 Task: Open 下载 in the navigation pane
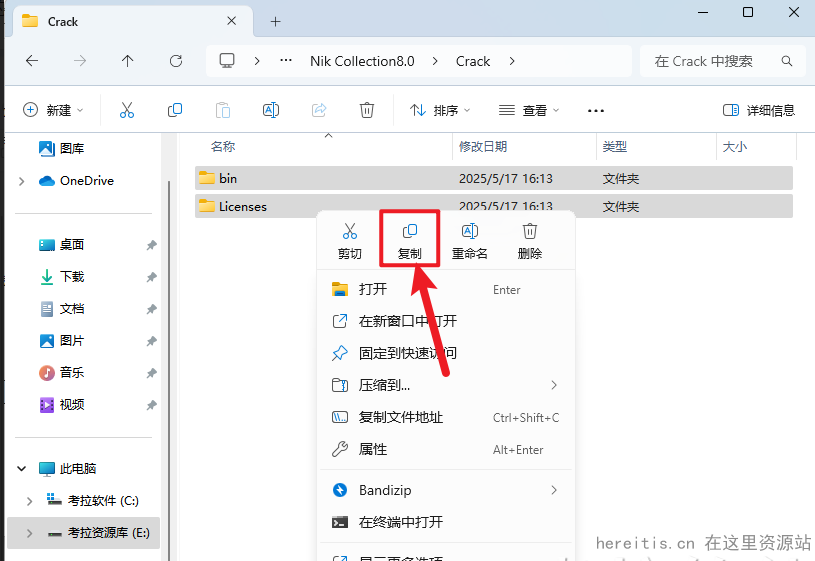pos(61,277)
